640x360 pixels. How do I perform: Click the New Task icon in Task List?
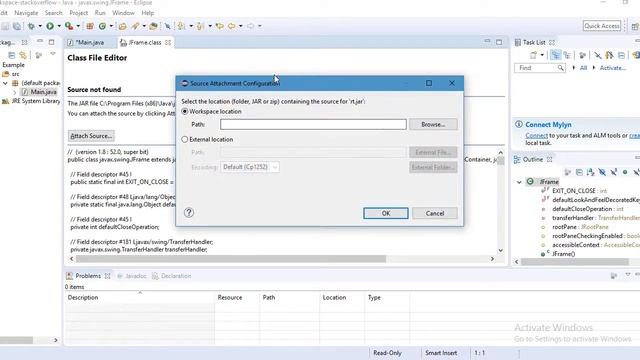(533, 55)
